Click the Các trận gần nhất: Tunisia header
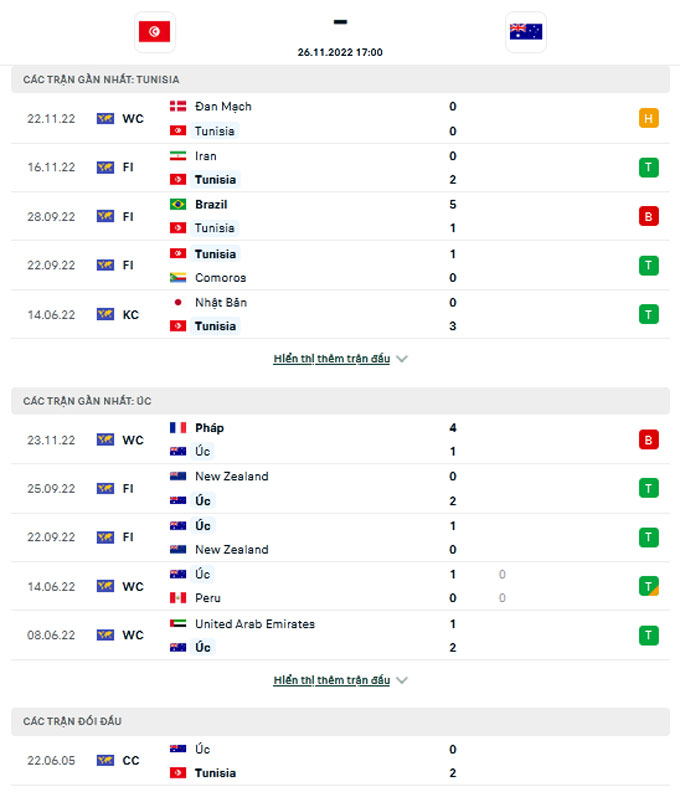Viewport: 680px width, 792px height. (x=101, y=79)
